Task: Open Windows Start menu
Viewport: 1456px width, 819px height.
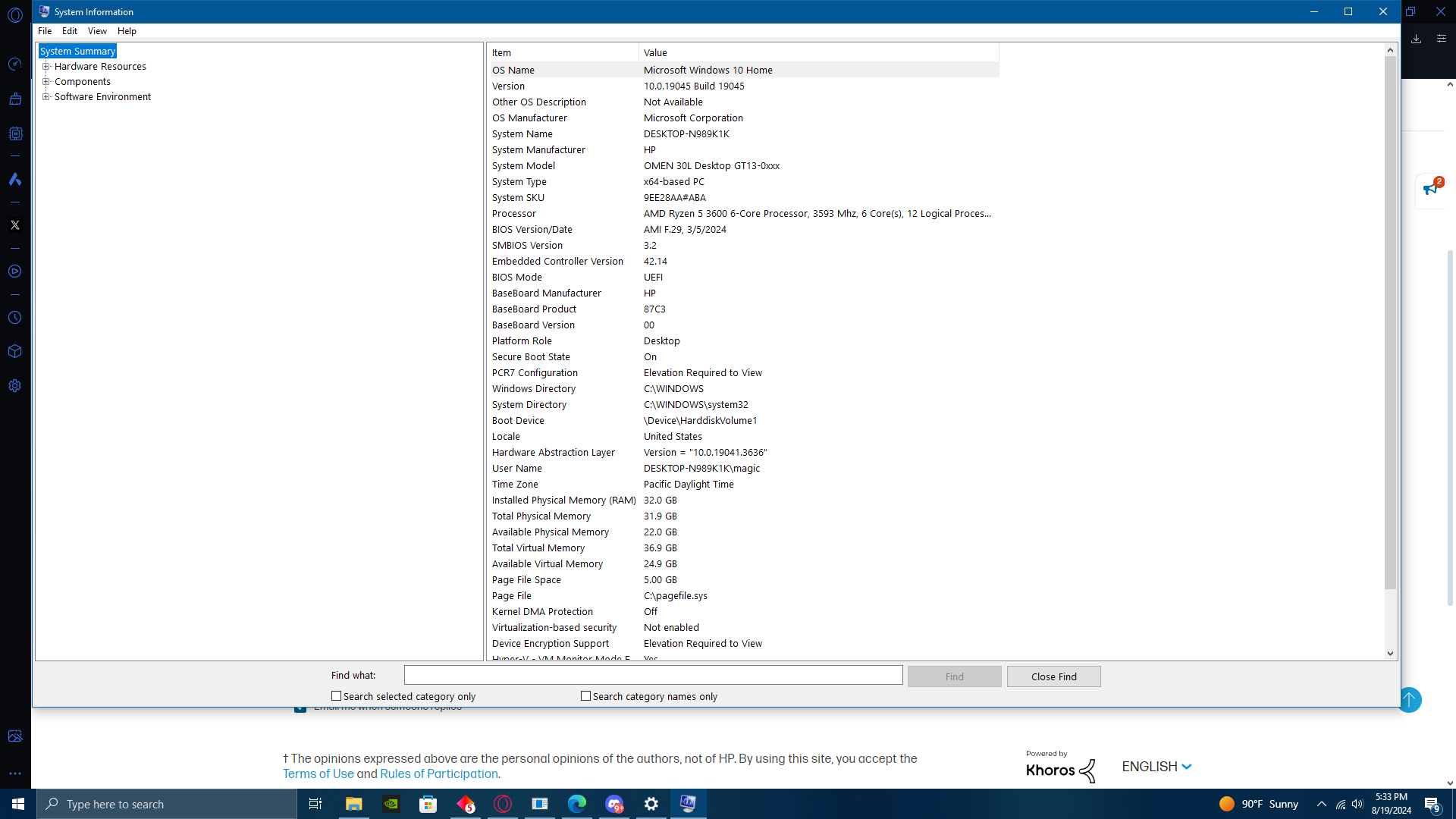Action: coord(18,804)
